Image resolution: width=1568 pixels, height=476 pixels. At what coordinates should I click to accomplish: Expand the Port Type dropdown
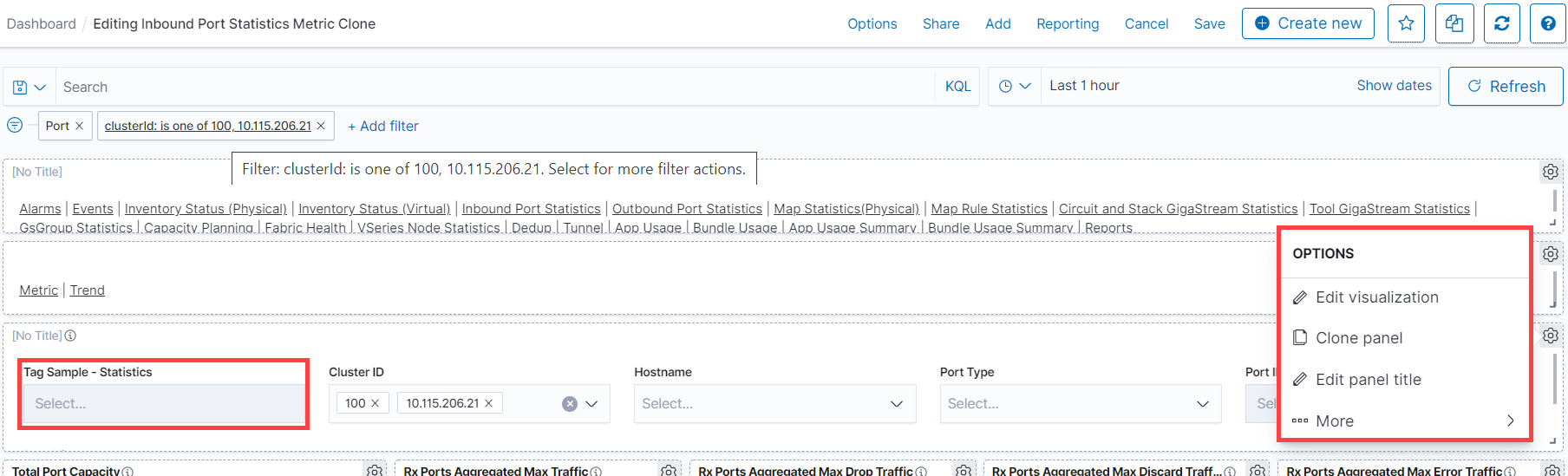(1202, 404)
